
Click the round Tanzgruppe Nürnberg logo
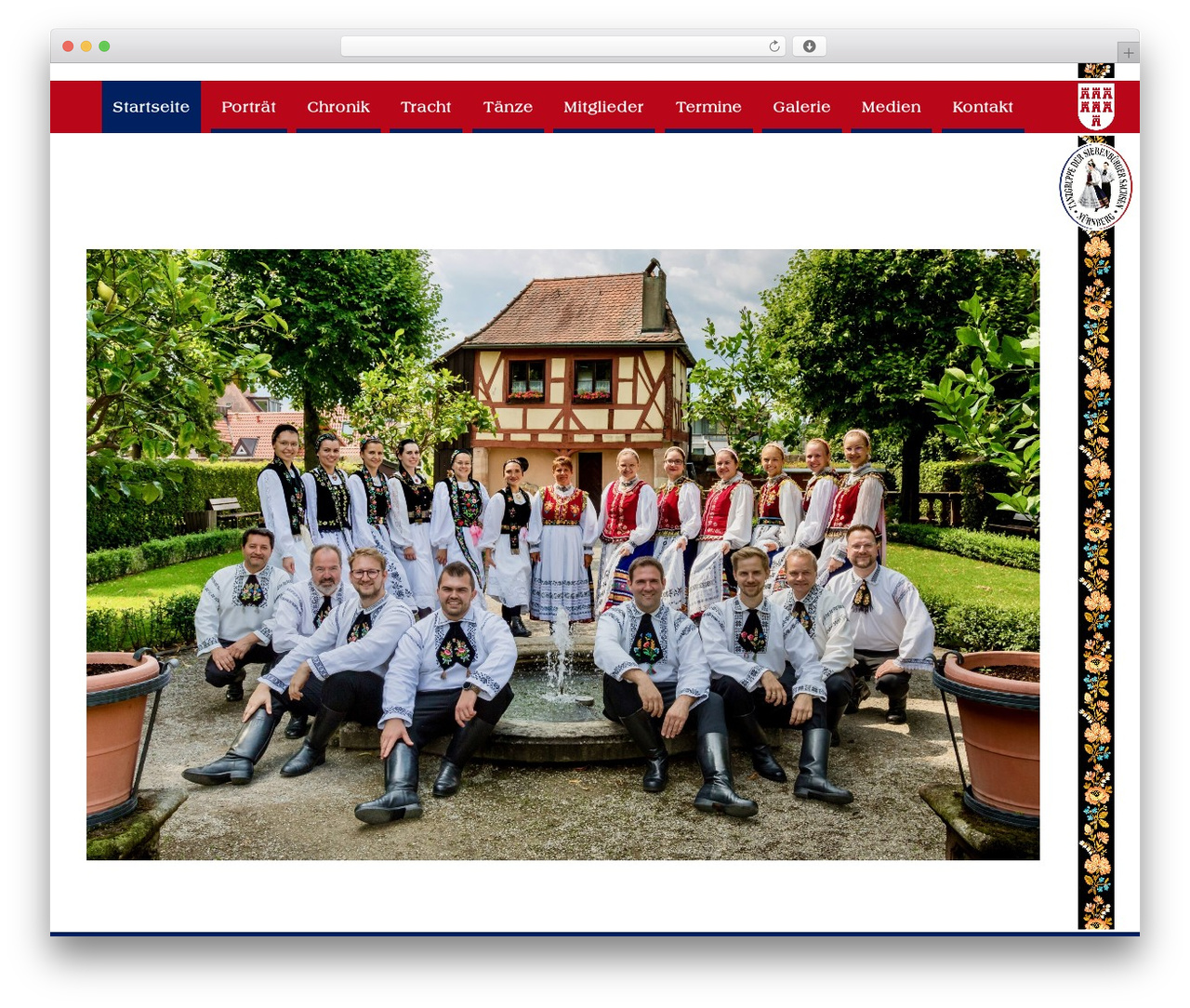(1095, 187)
